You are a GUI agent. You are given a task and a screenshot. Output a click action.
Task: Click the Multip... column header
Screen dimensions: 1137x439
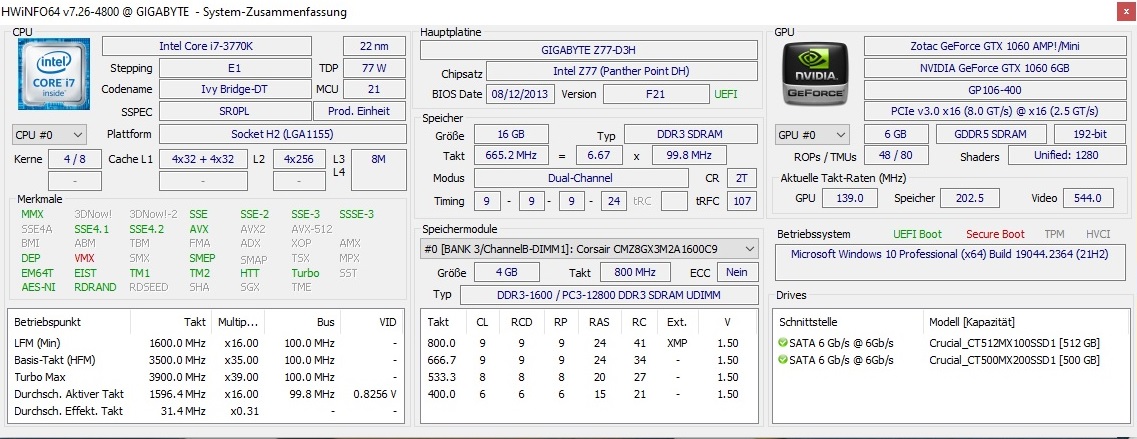(x=238, y=321)
